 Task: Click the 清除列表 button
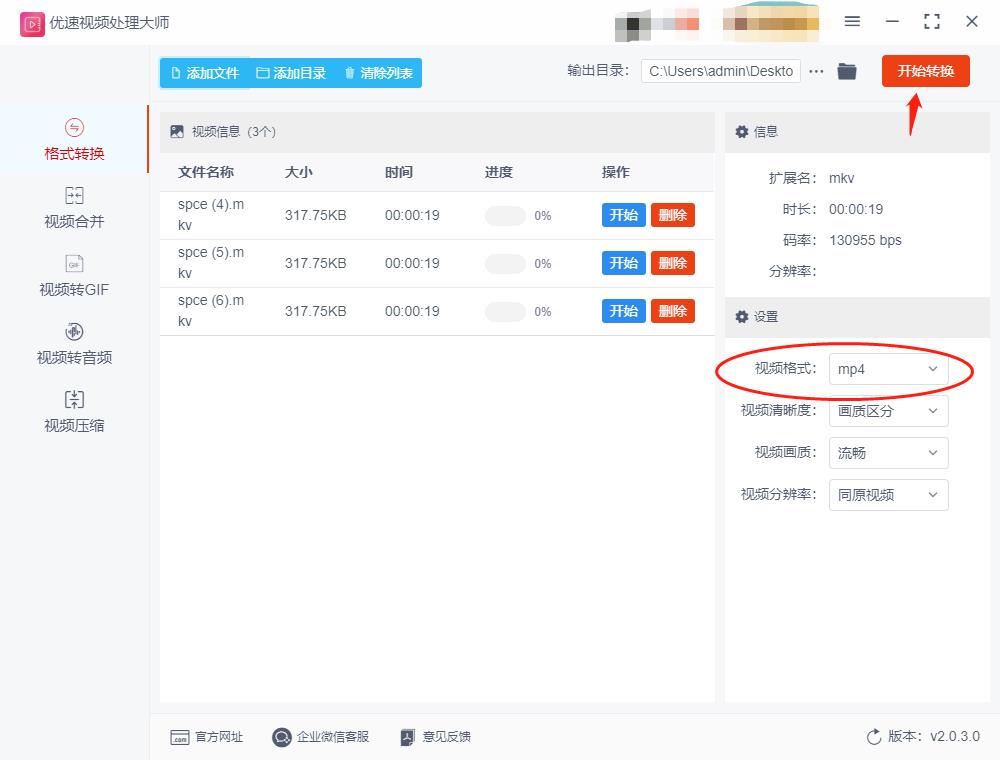(x=378, y=73)
